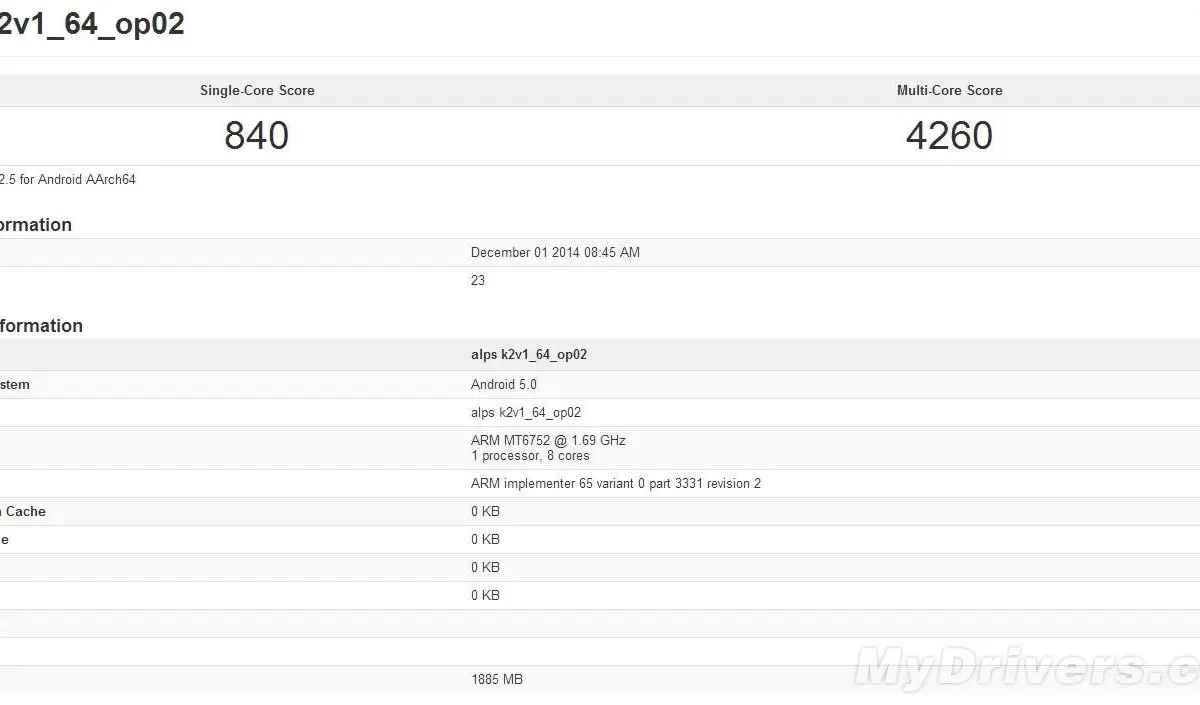1200x705 pixels.
Task: Click the non-bold 'alps k2v1_64_op02' model value
Action: [526, 413]
